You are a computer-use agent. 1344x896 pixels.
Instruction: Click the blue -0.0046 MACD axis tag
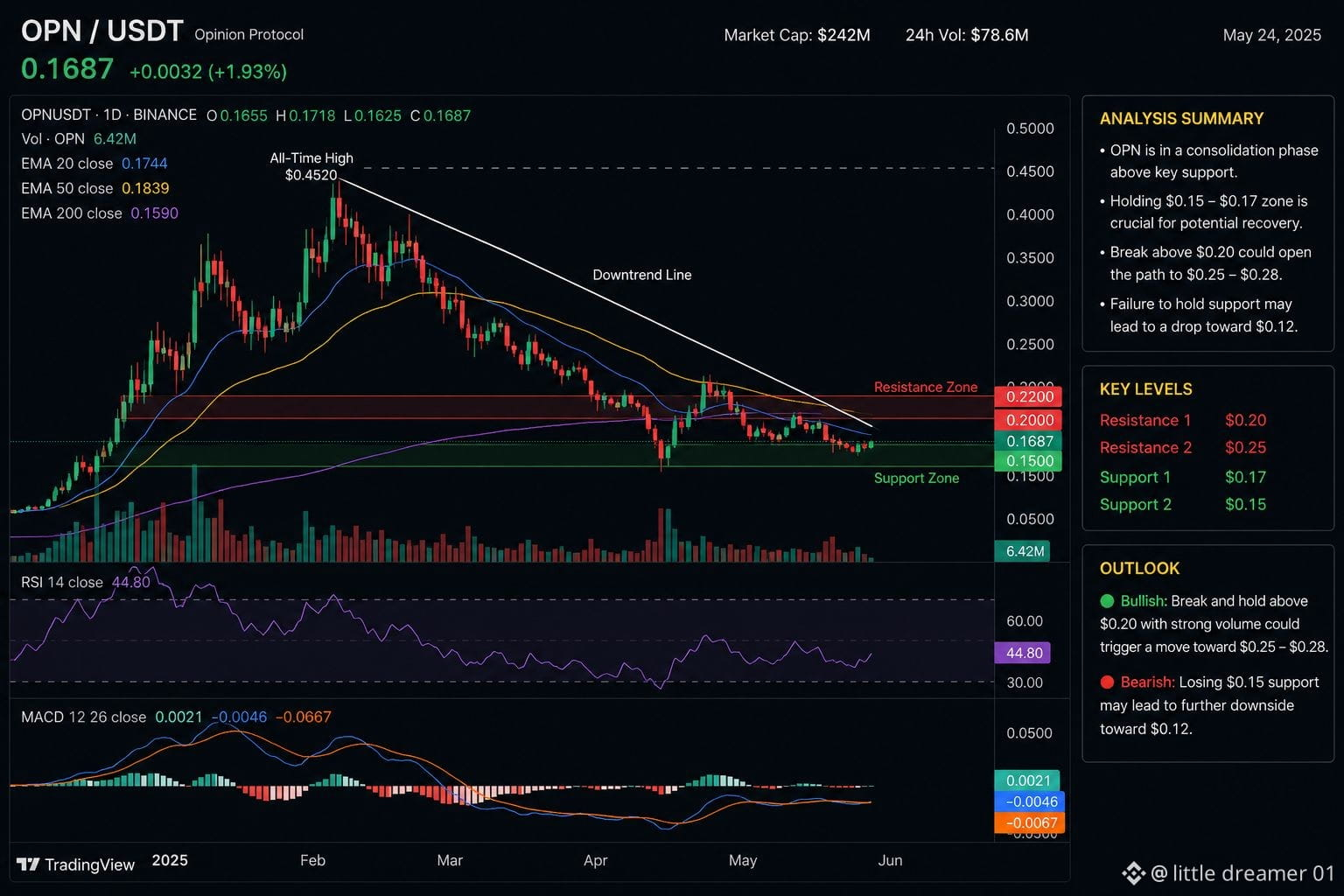(x=1030, y=801)
